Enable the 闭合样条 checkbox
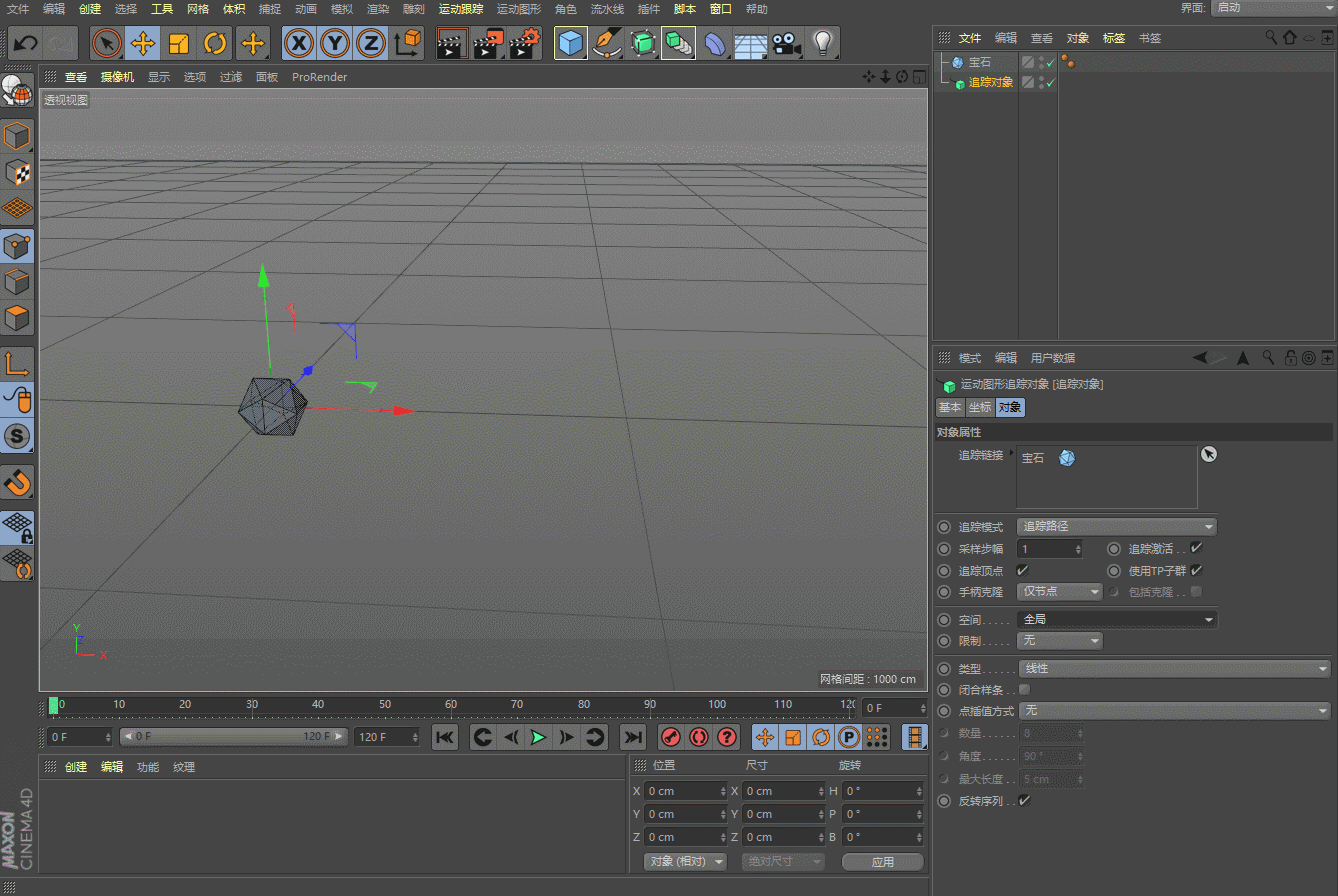 click(x=1023, y=690)
